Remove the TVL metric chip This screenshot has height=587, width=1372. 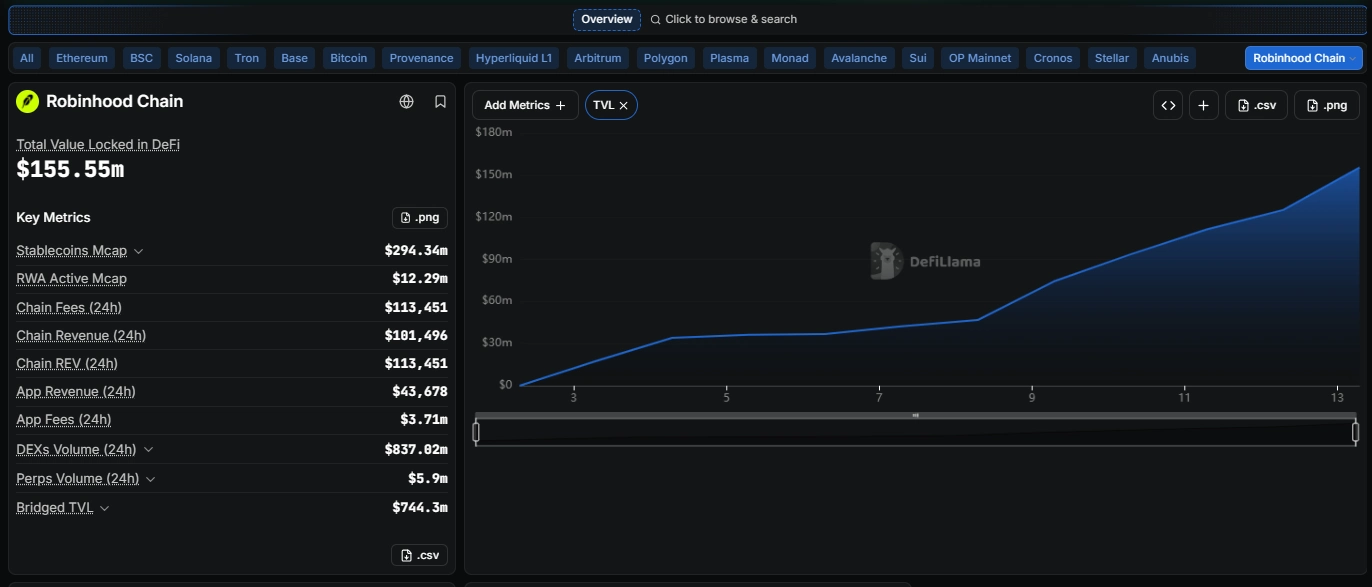click(x=624, y=105)
